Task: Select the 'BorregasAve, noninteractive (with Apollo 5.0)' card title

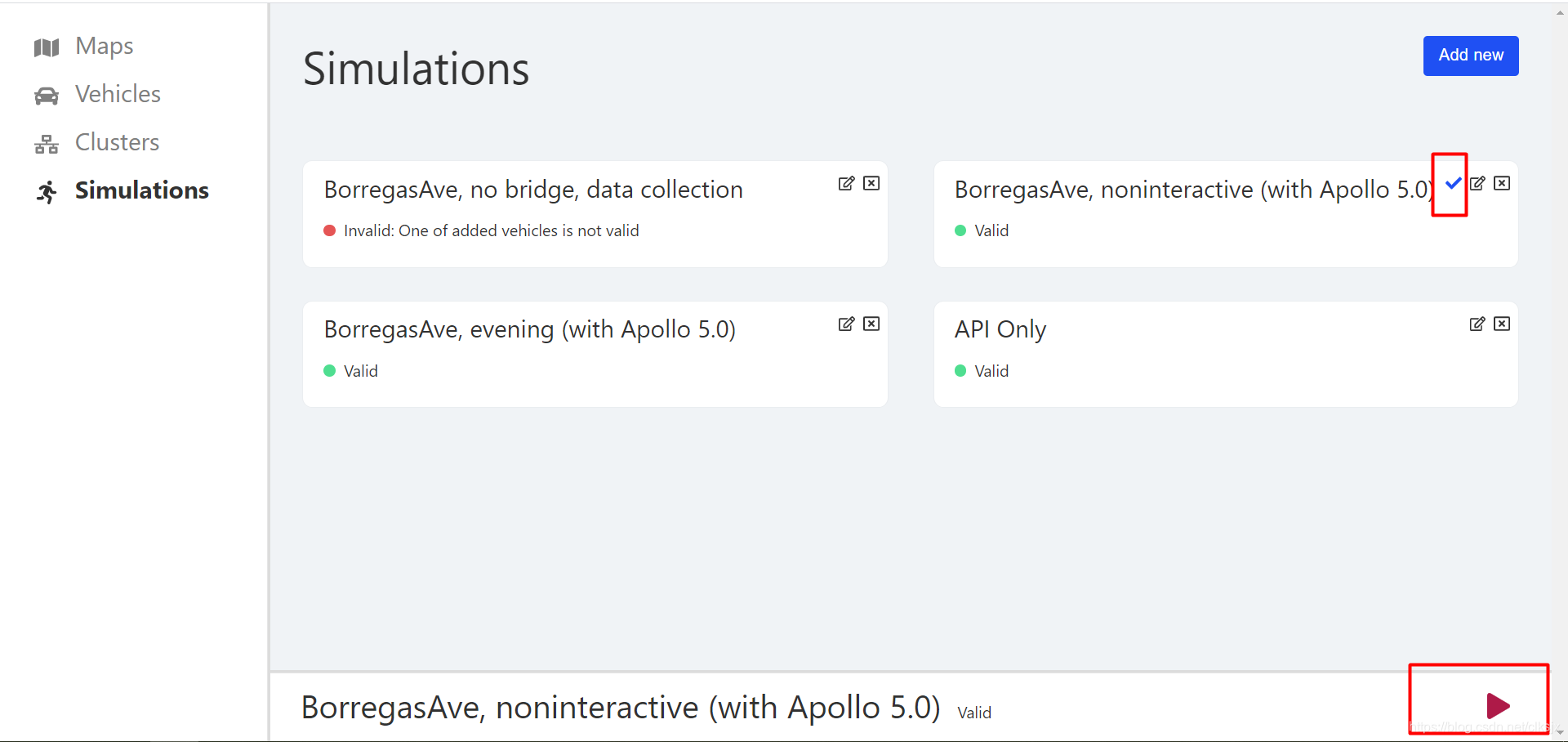Action: (x=1194, y=190)
